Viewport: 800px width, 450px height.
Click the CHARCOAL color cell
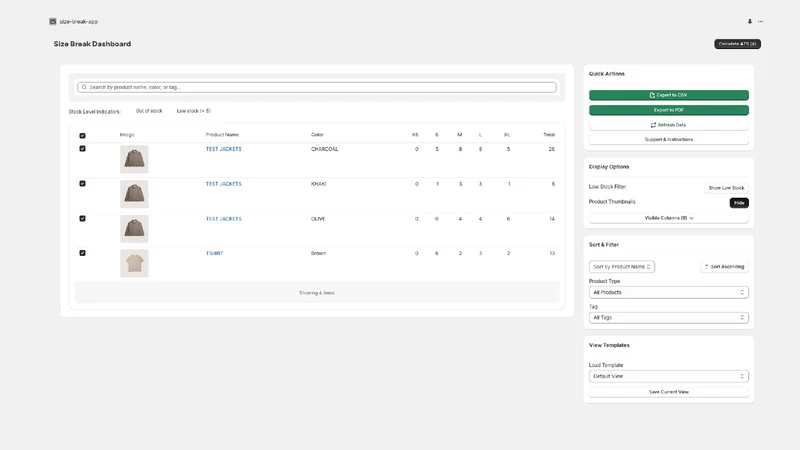tap(324, 149)
